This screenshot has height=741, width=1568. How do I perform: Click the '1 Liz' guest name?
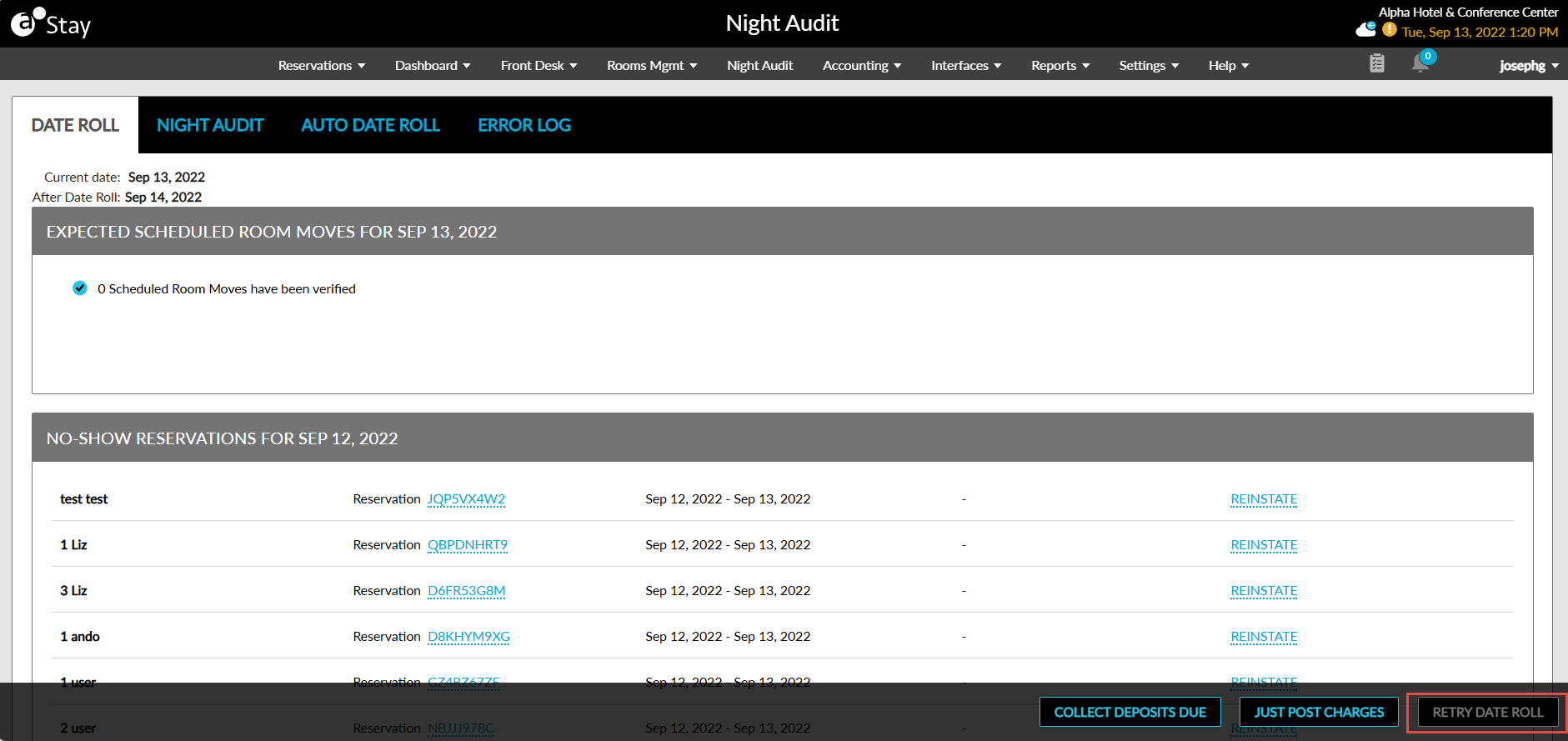(73, 544)
